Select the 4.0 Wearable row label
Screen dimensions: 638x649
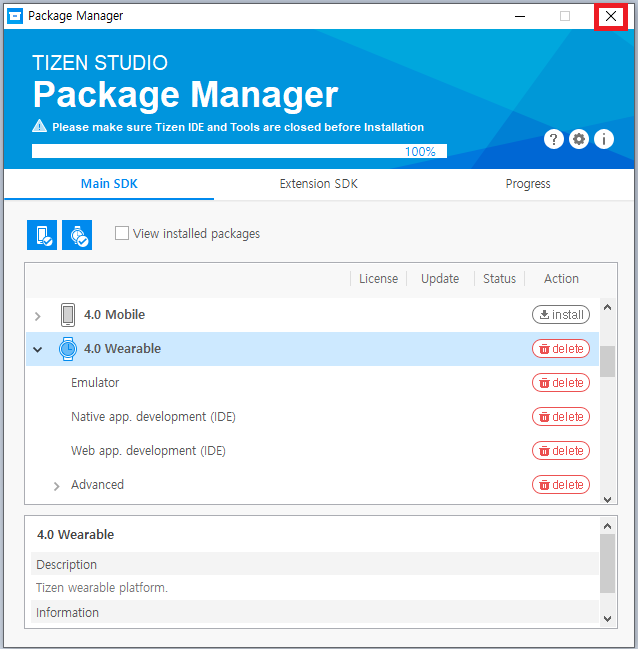[122, 349]
